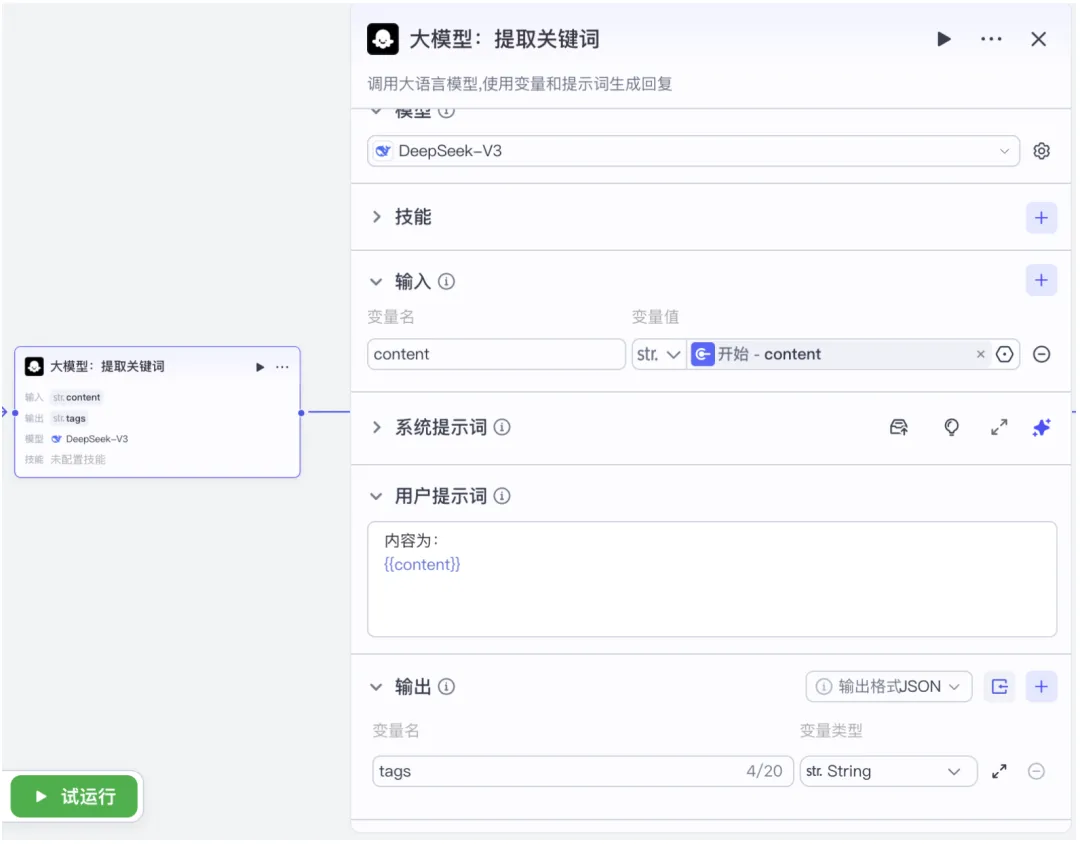Open the variable reference picker for content
This screenshot has height=844, width=1080.
(x=1005, y=354)
